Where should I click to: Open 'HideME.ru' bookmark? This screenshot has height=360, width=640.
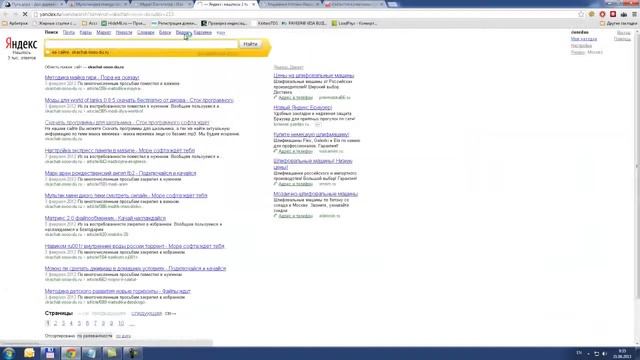(x=123, y=23)
